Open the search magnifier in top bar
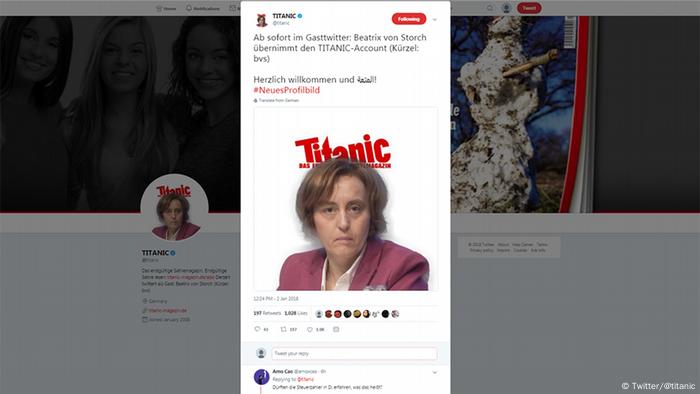Viewport: 700px width, 394px height. click(x=490, y=8)
